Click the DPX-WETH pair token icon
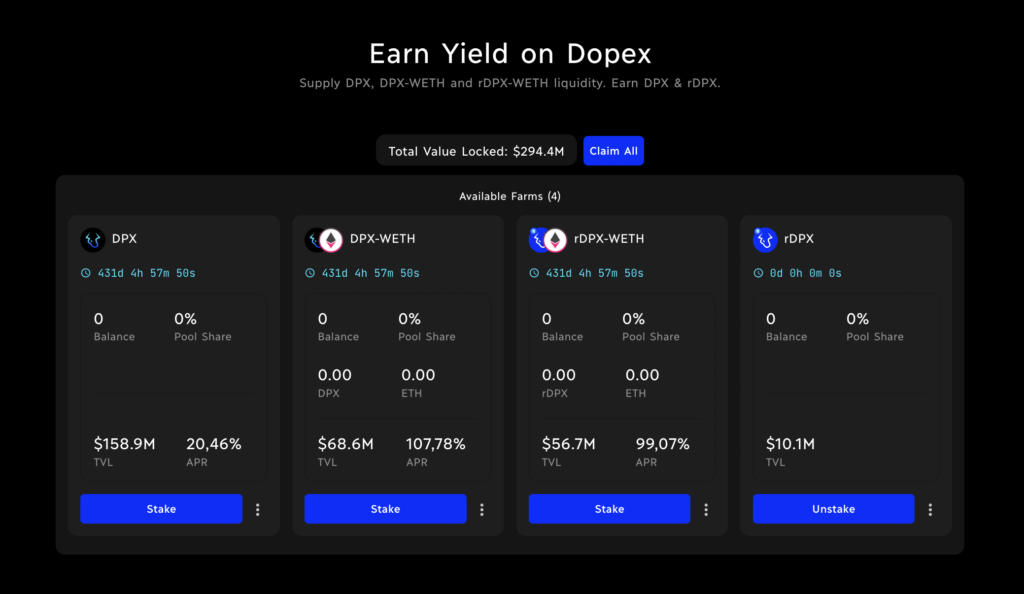Screen dimensions: 1024x594 323,240
